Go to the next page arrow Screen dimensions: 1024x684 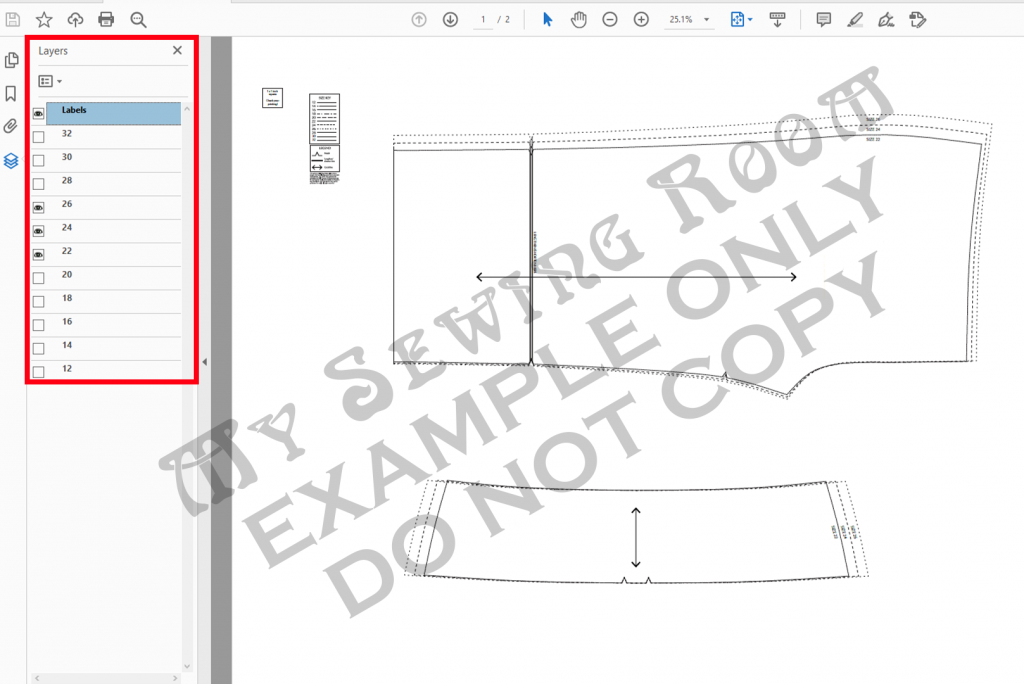tap(450, 19)
